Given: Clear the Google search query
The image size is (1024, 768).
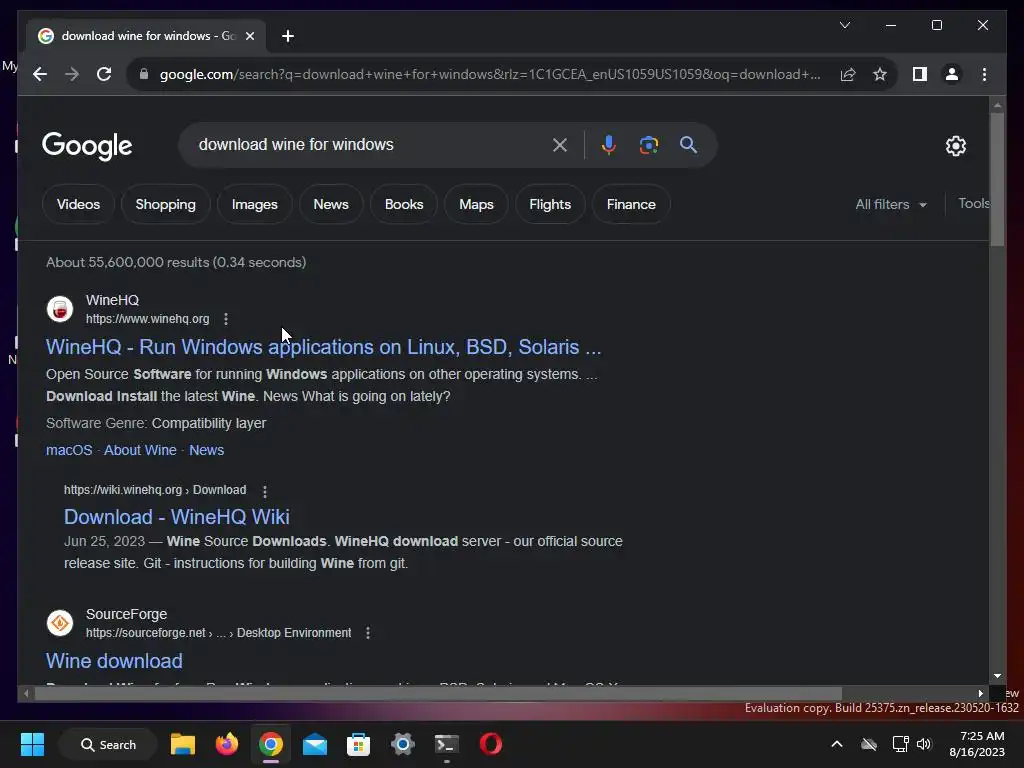Looking at the screenshot, I should (x=560, y=145).
